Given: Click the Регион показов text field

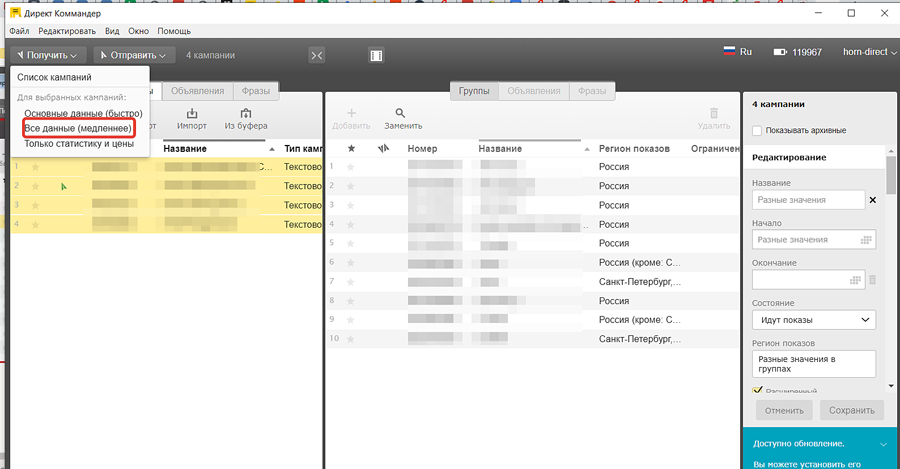Looking at the screenshot, I should (x=813, y=363).
